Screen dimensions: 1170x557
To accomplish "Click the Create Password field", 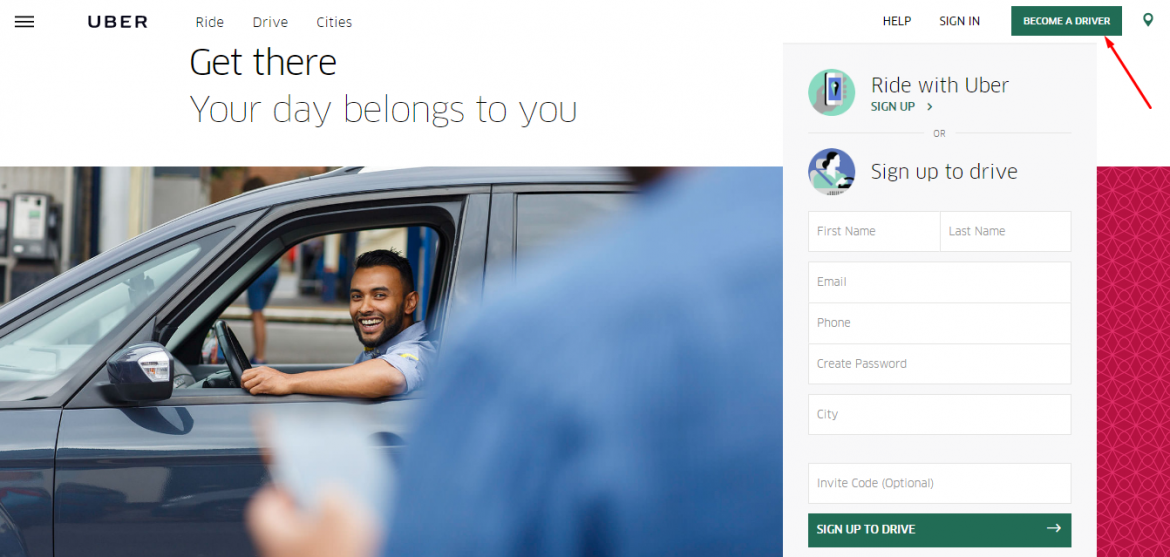I will (939, 364).
